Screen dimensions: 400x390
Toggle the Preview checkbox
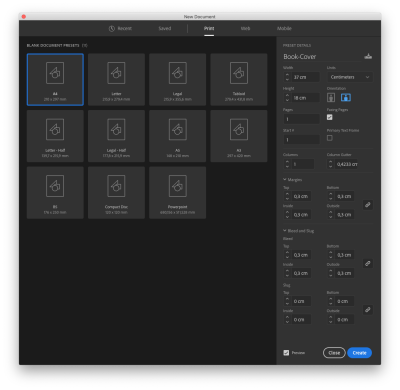286,353
